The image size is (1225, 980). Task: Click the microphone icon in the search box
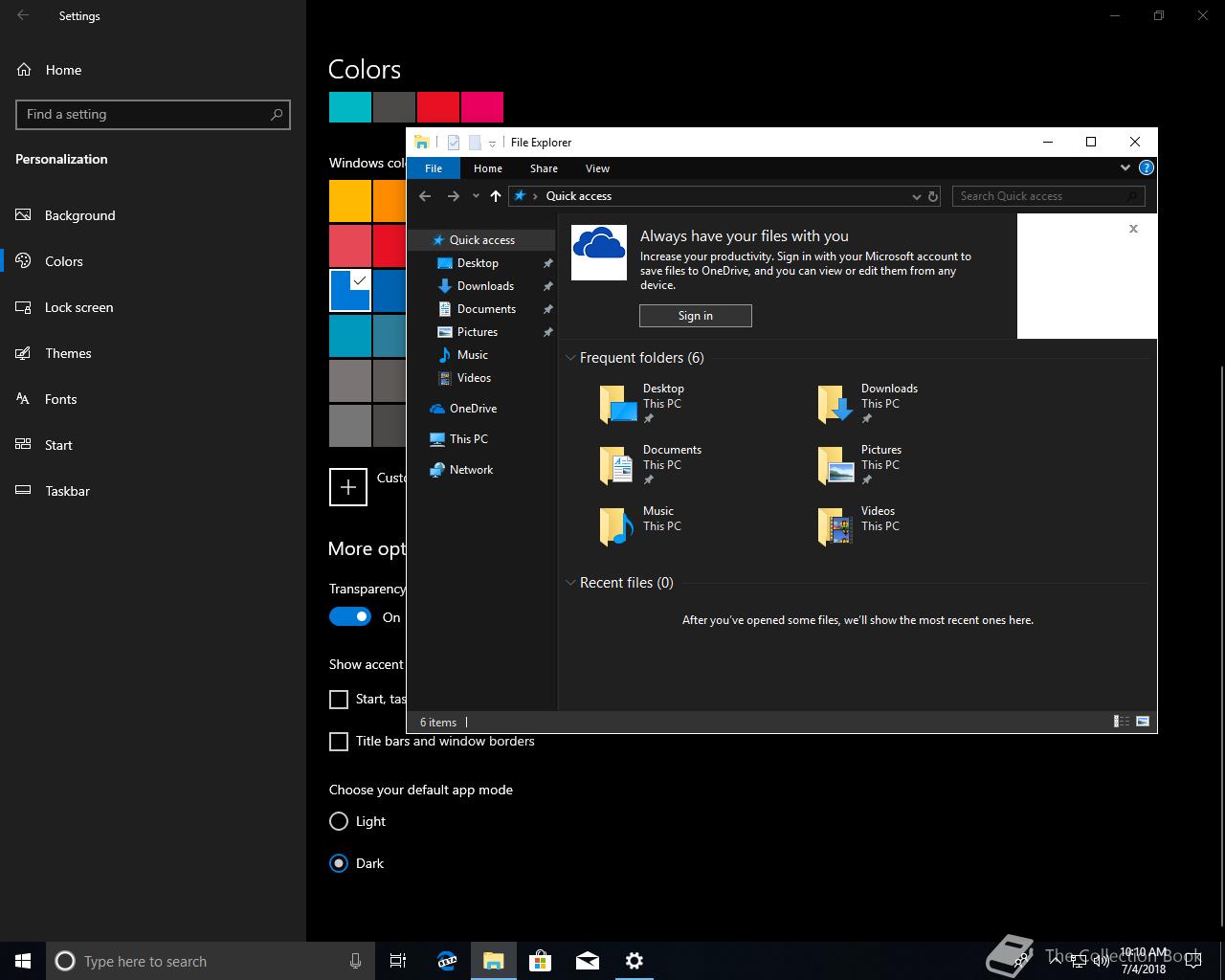355,961
